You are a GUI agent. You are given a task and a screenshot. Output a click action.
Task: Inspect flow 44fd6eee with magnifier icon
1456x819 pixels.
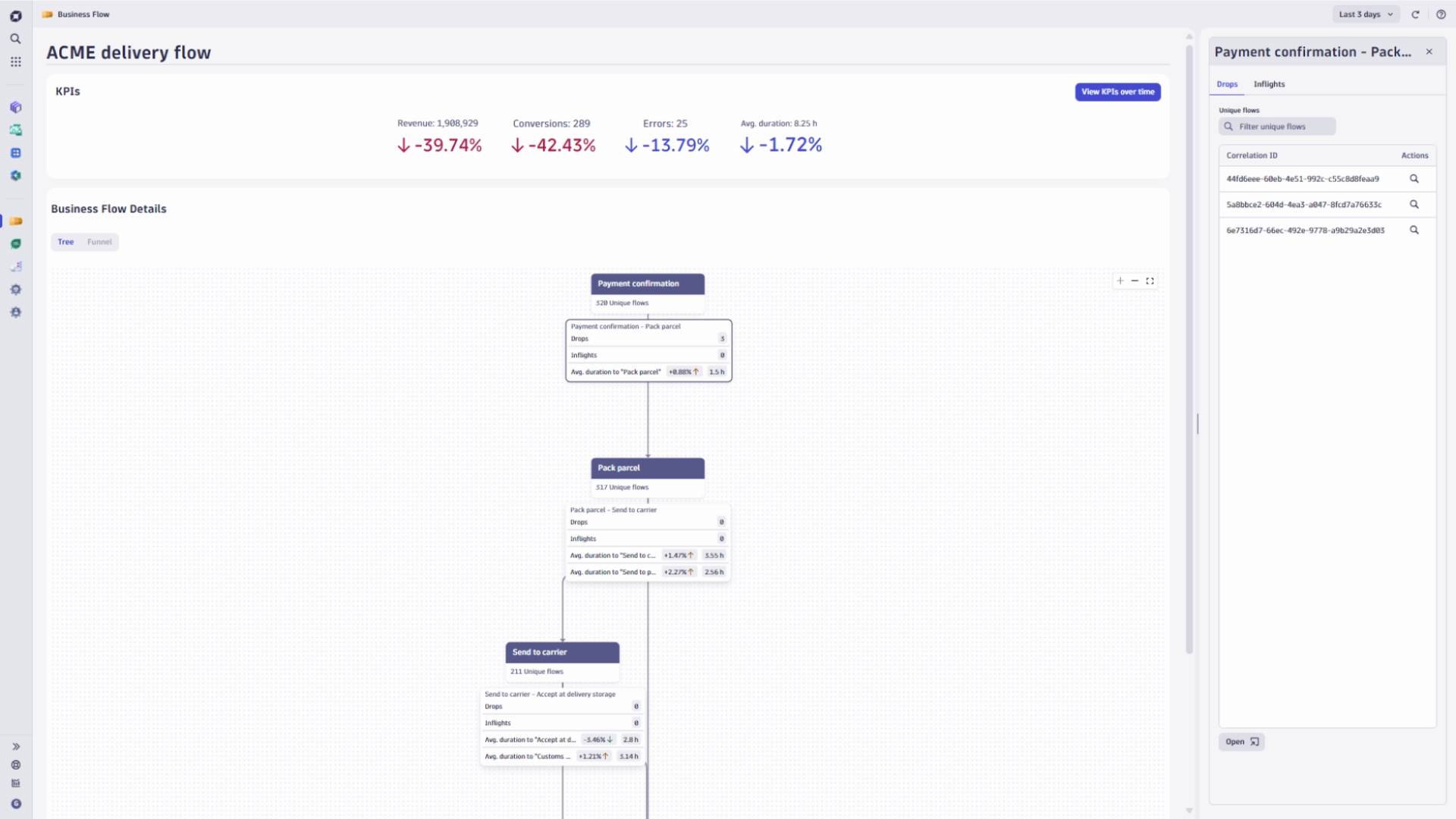tap(1414, 179)
